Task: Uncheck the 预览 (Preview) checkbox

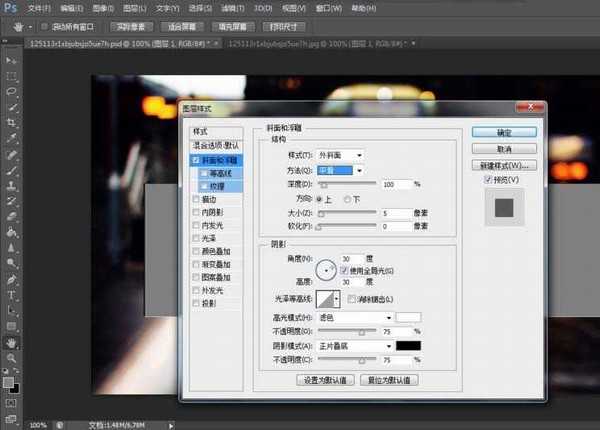Action: (488, 180)
